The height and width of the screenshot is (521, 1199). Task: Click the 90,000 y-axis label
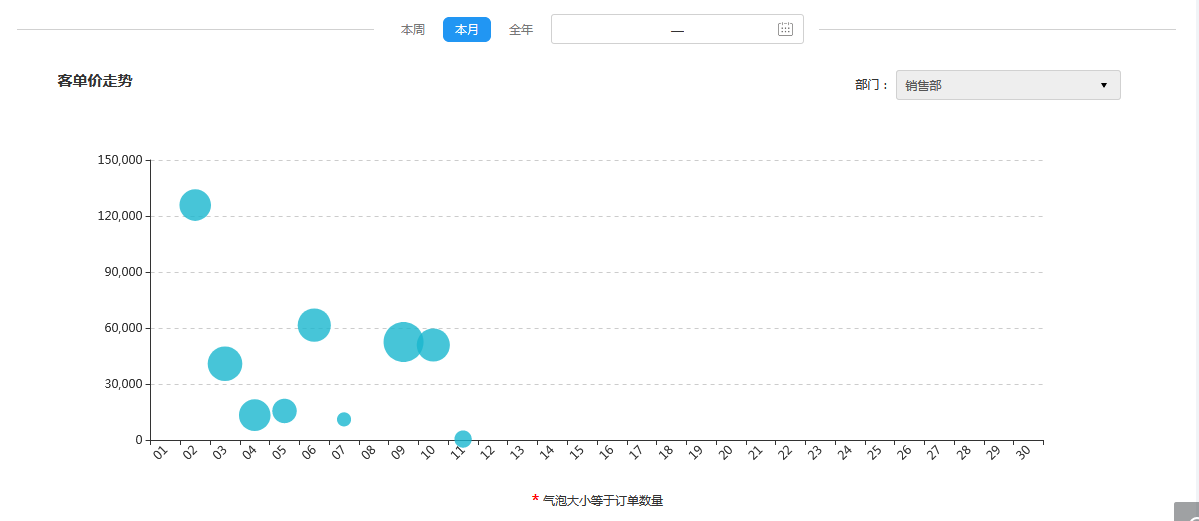[x=123, y=272]
